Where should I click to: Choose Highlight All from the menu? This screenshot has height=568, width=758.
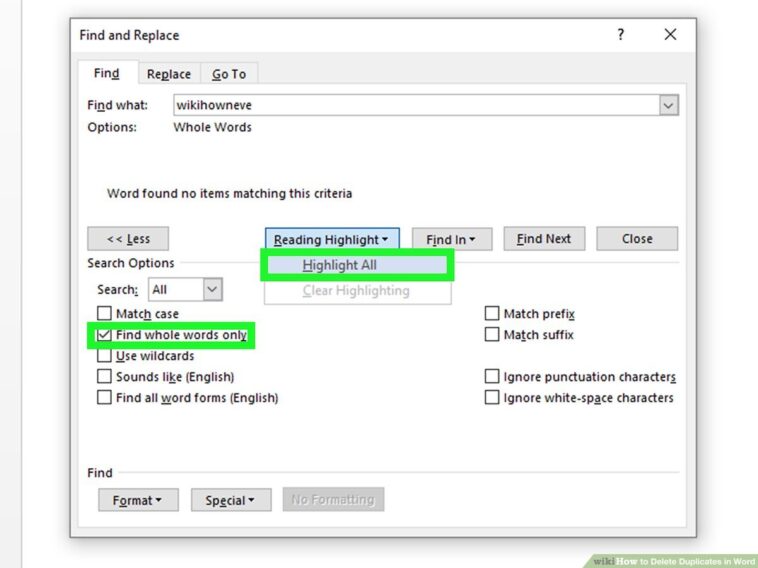340,265
